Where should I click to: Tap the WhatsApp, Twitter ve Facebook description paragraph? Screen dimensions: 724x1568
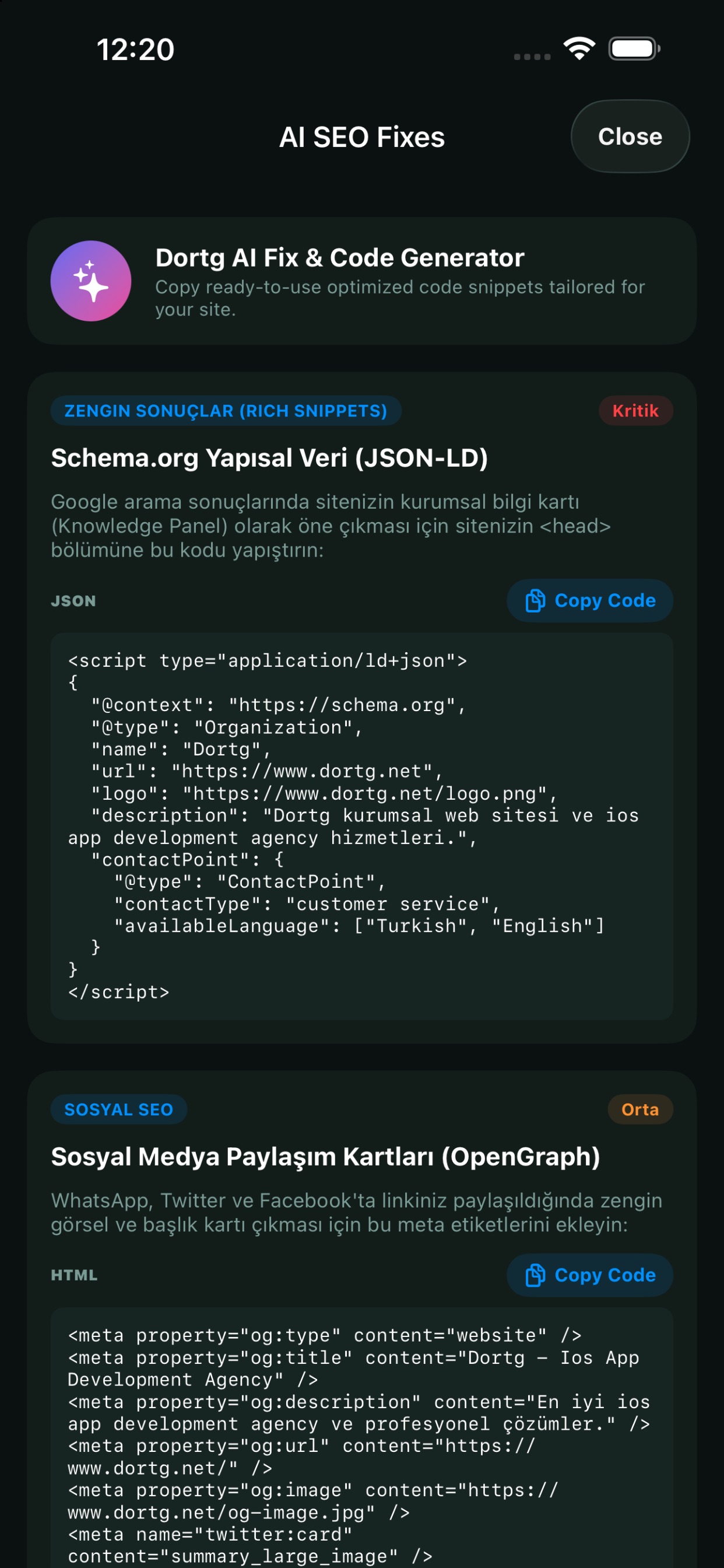(357, 1213)
